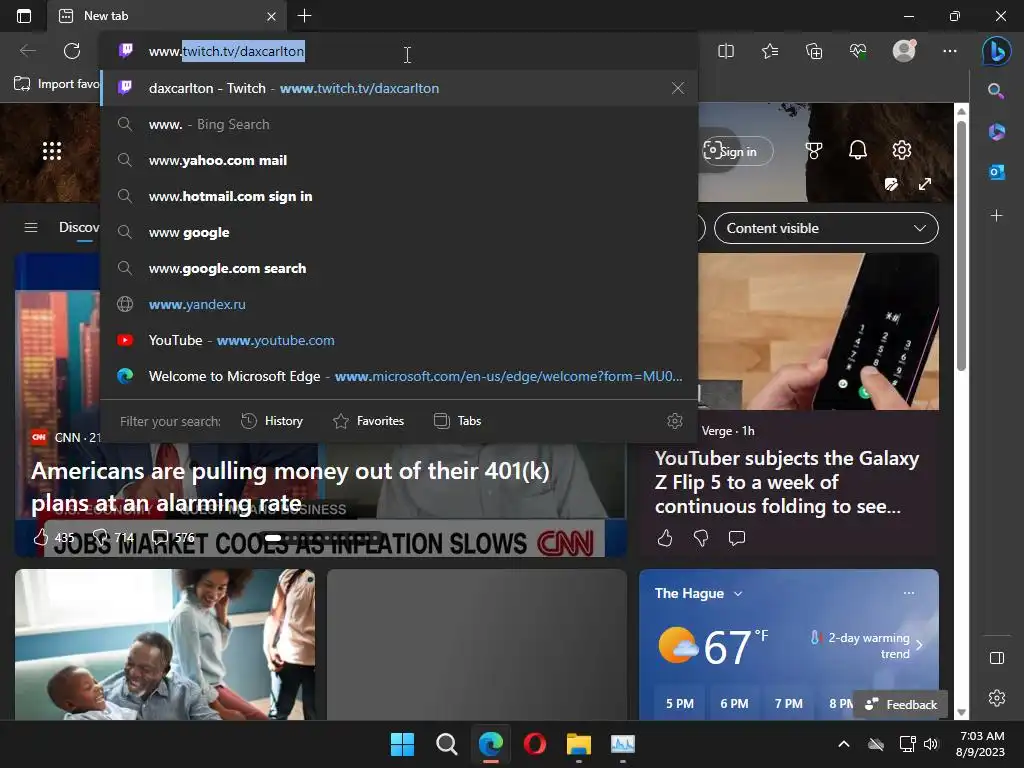
Task: Open split screen view icon
Action: pos(726,51)
